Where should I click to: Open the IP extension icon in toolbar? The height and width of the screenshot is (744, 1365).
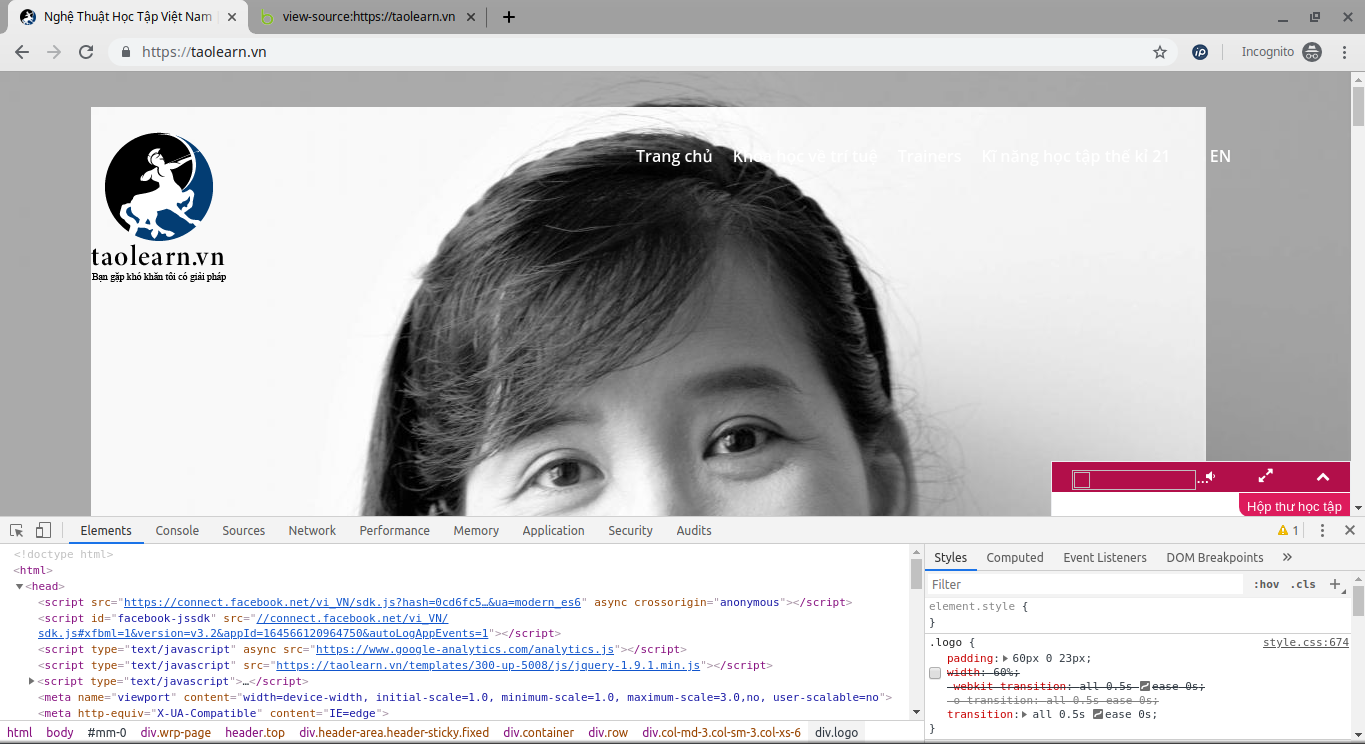pos(1200,52)
